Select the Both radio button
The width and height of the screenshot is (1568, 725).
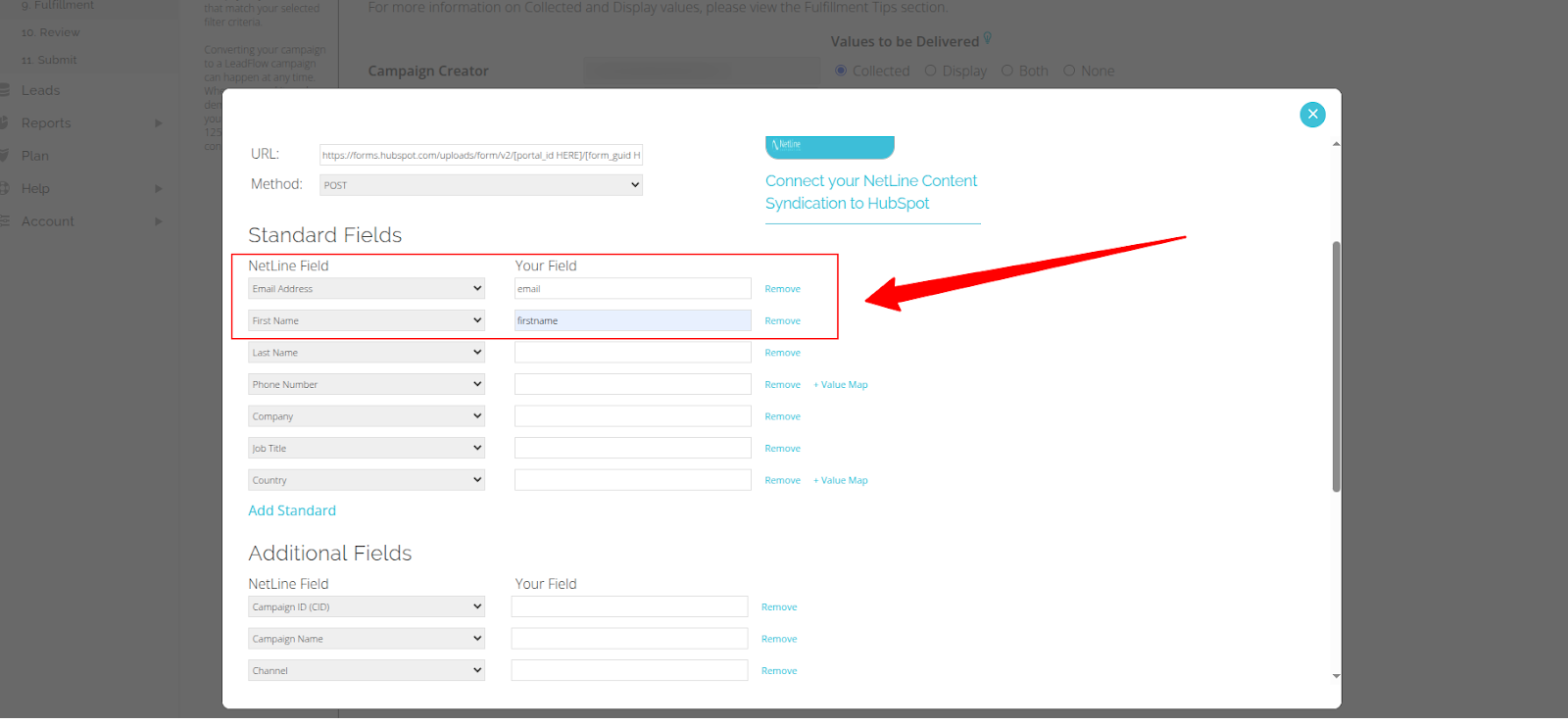tap(1006, 71)
